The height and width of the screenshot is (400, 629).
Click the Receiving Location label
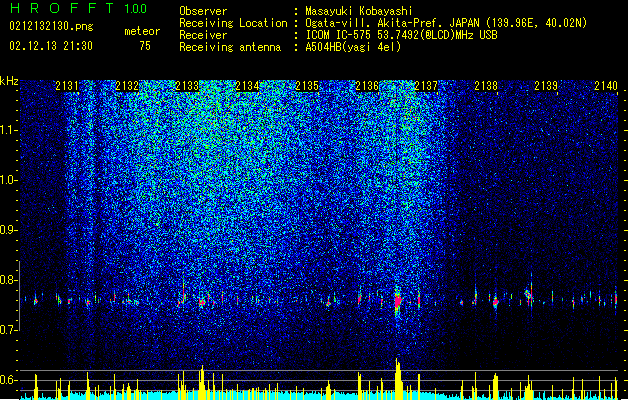[233, 23]
